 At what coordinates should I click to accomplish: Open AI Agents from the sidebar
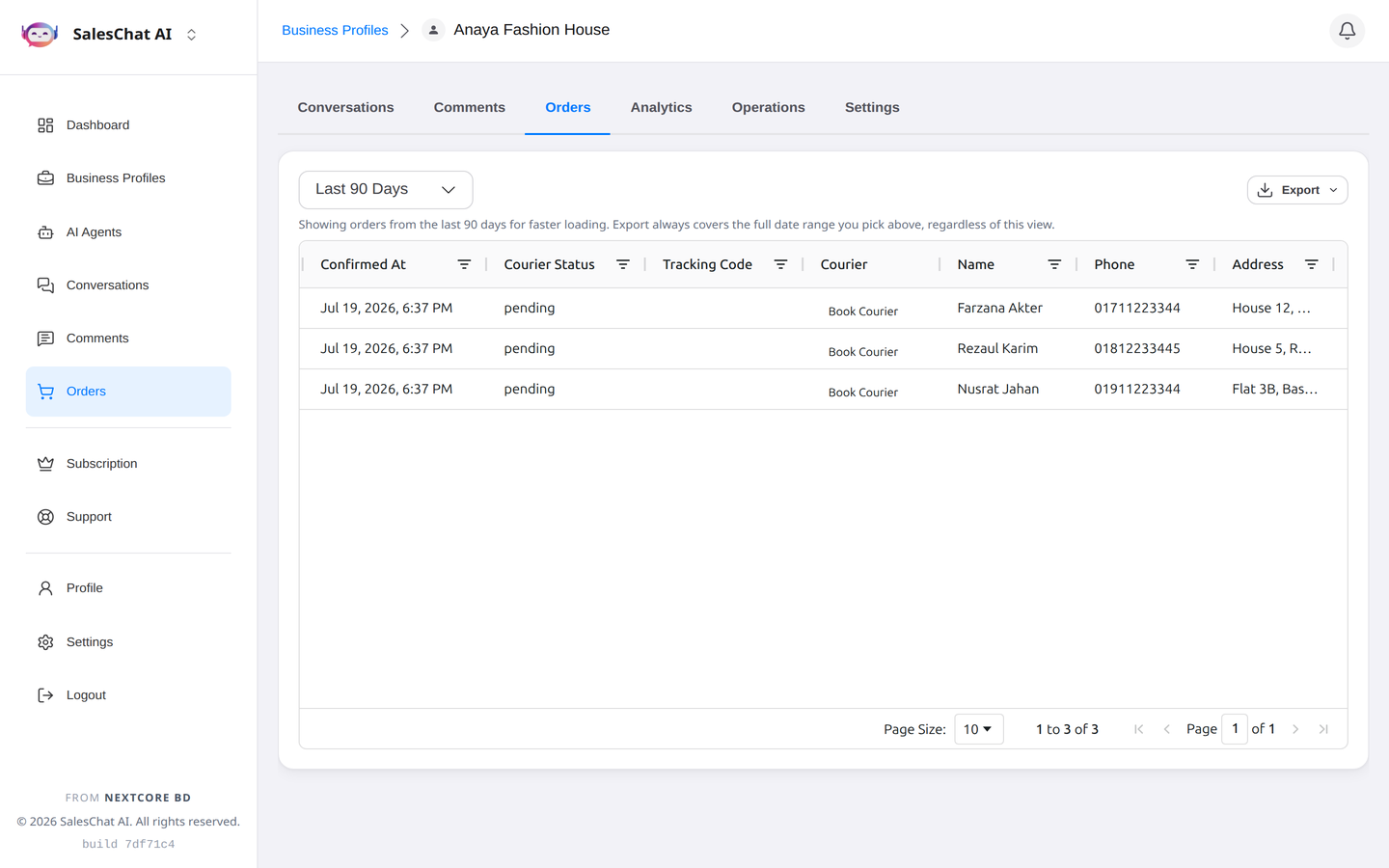tap(128, 232)
